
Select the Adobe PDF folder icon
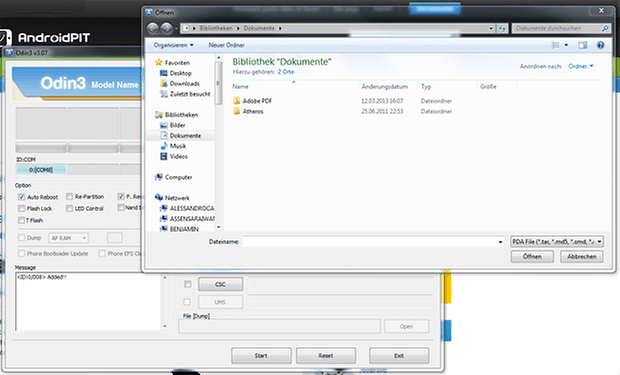tap(237, 100)
